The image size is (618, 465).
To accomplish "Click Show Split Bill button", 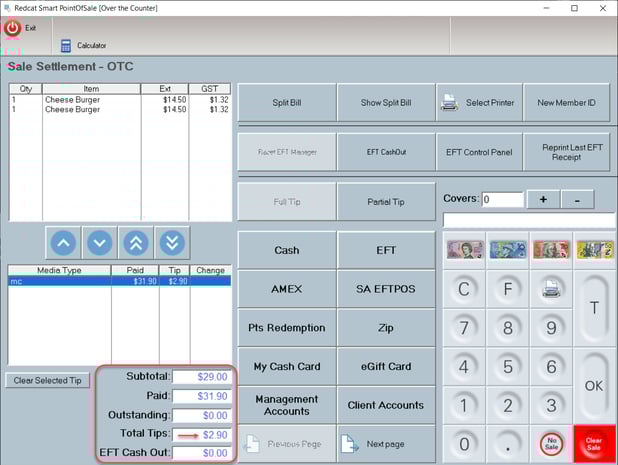I will click(386, 102).
